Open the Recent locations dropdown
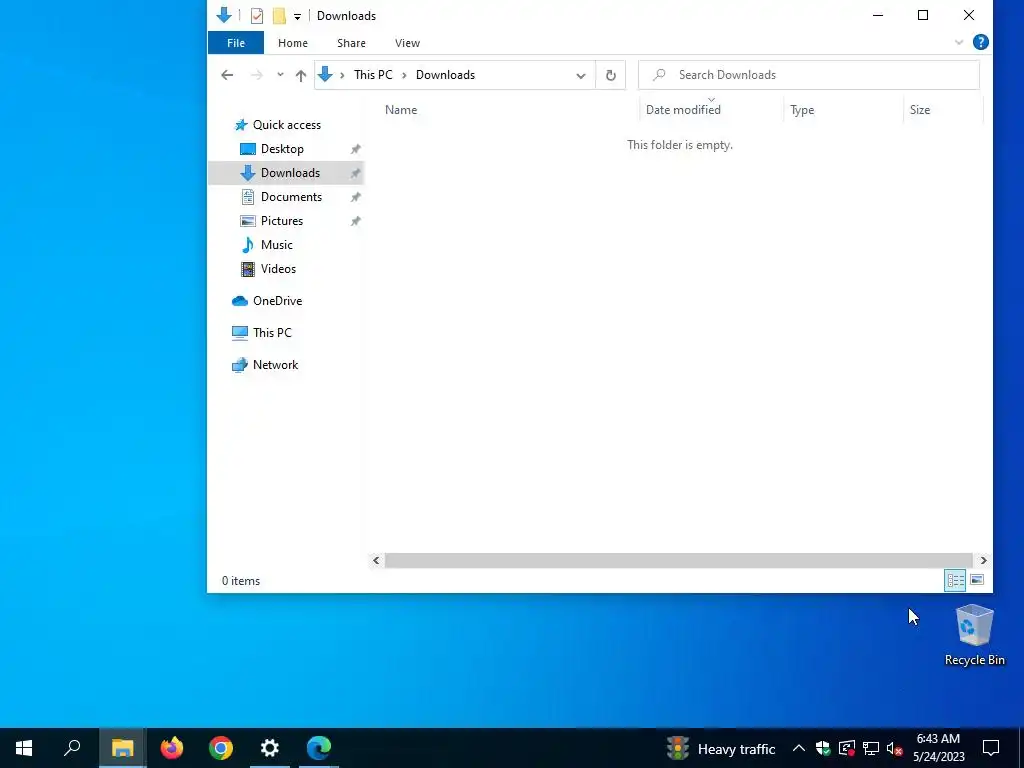1024x768 pixels. click(280, 75)
